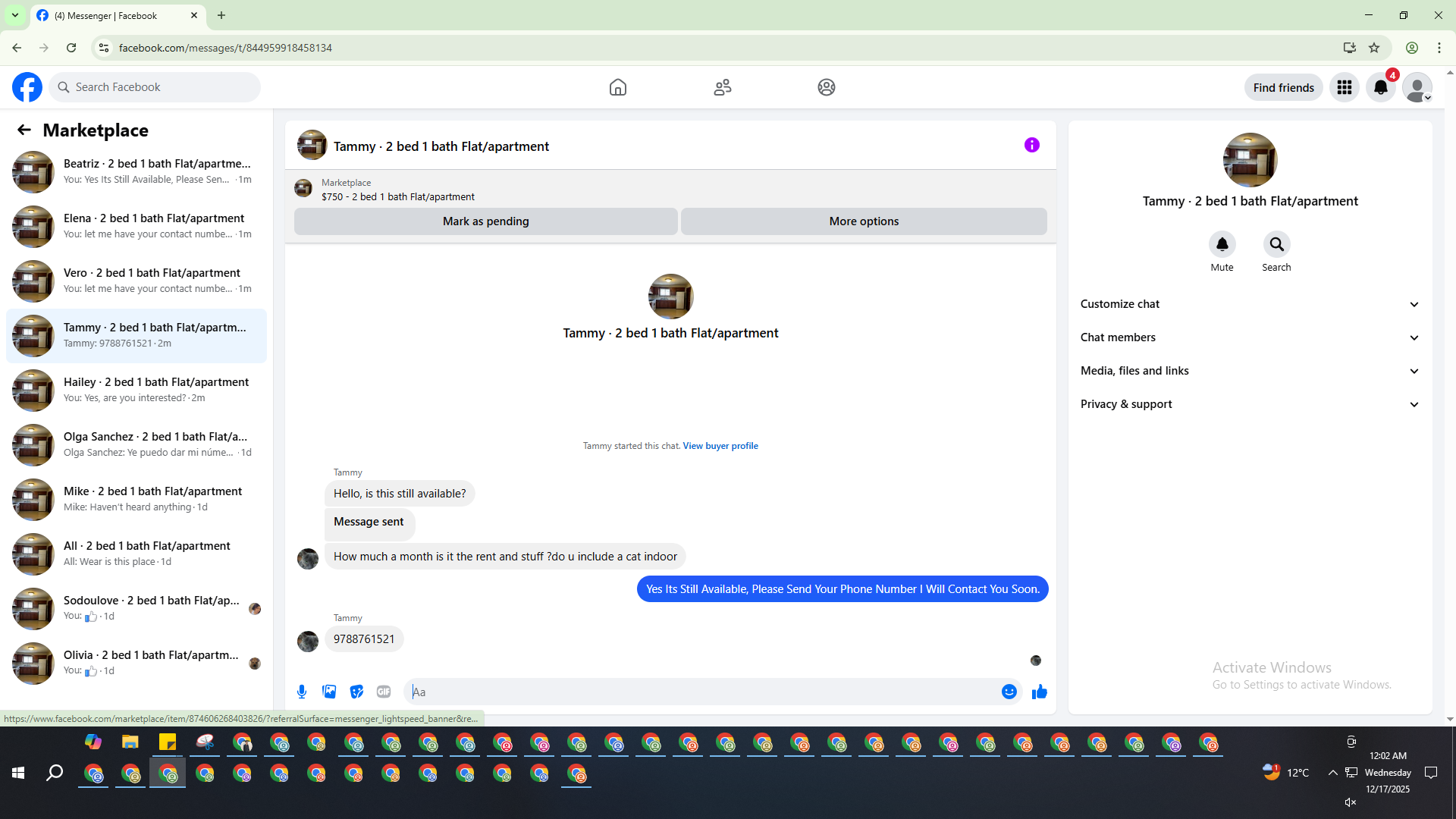Show hidden system tray icons
1456x819 pixels.
(1332, 773)
